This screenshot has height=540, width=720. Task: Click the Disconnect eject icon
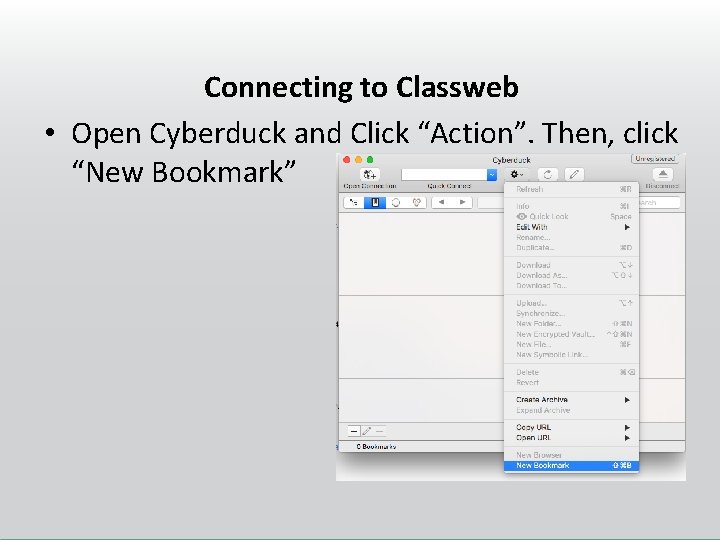coord(663,174)
